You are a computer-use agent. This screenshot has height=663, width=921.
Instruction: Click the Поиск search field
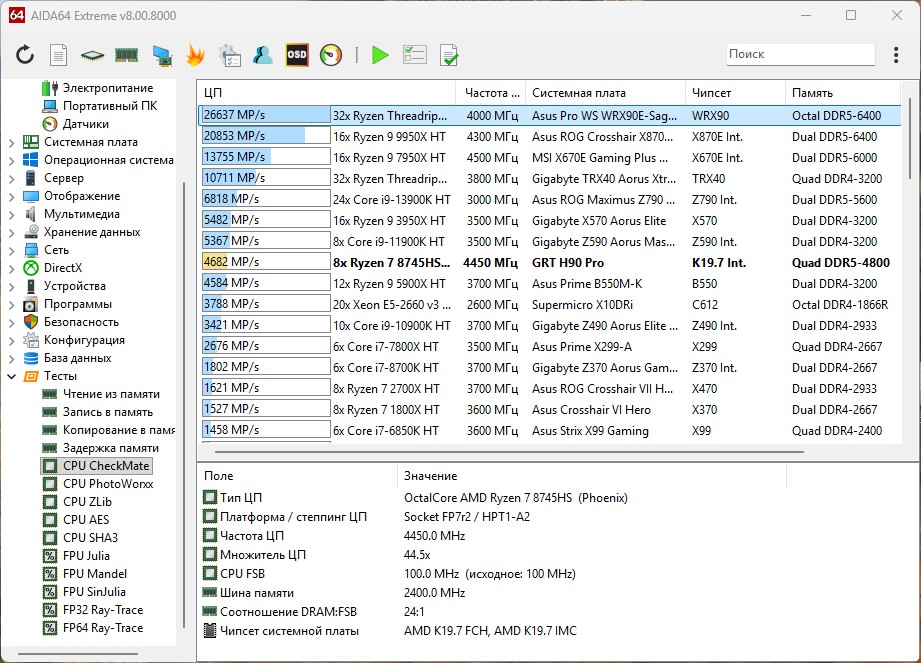point(798,54)
